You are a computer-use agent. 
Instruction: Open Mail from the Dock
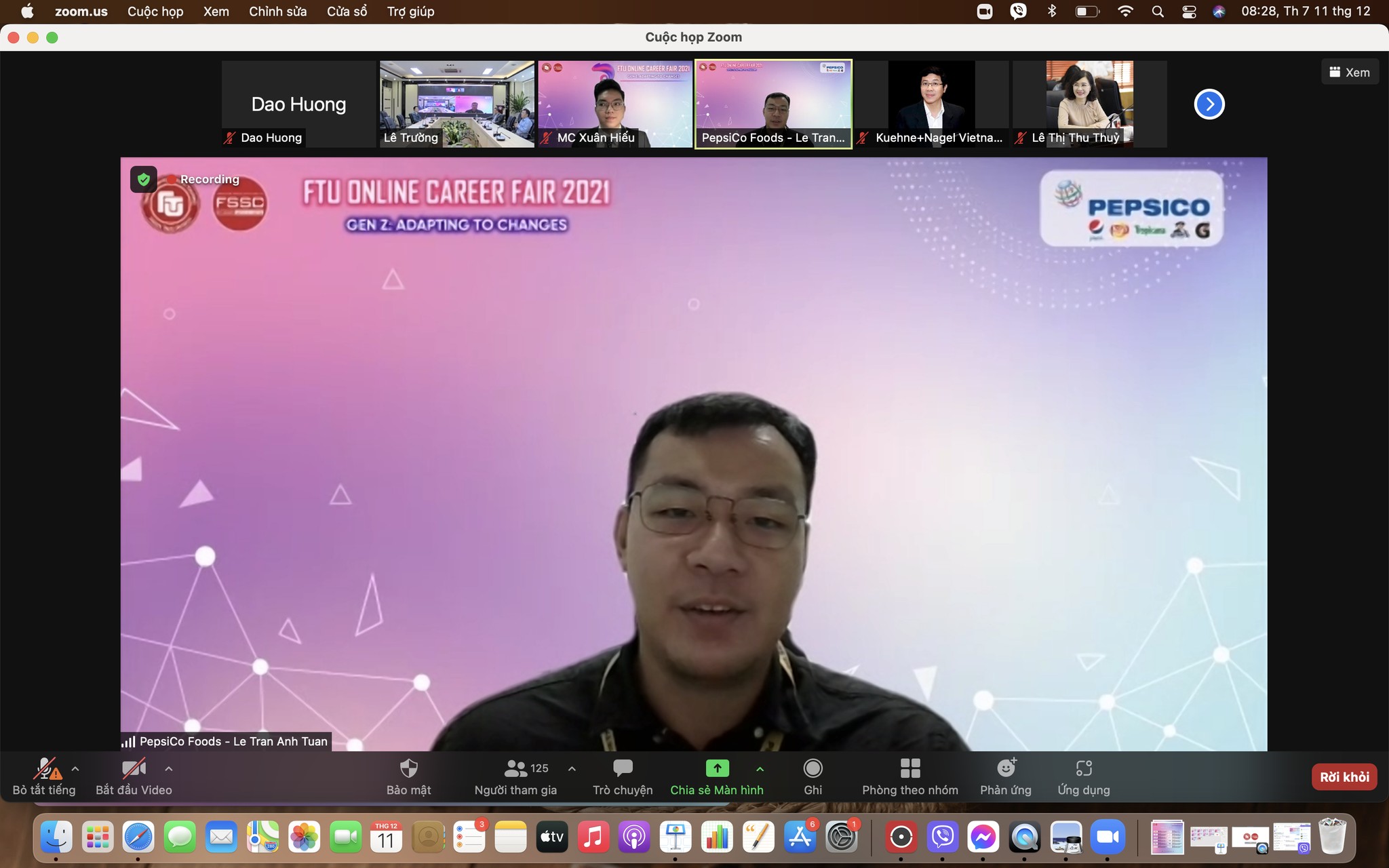(x=221, y=837)
